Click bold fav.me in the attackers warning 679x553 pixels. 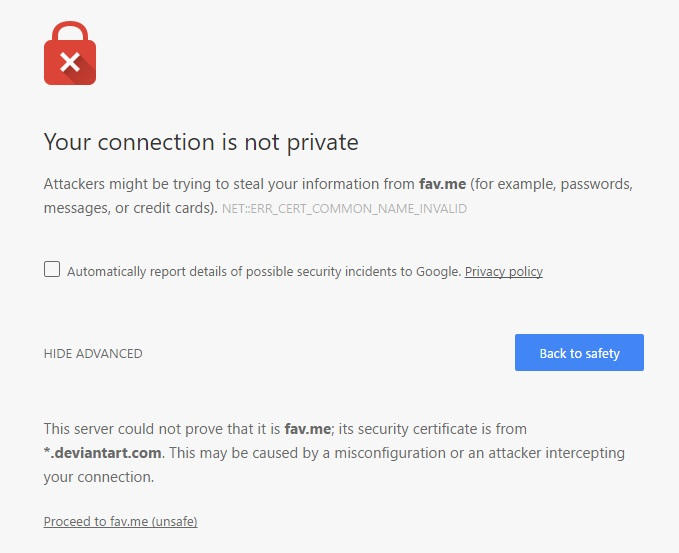(442, 184)
